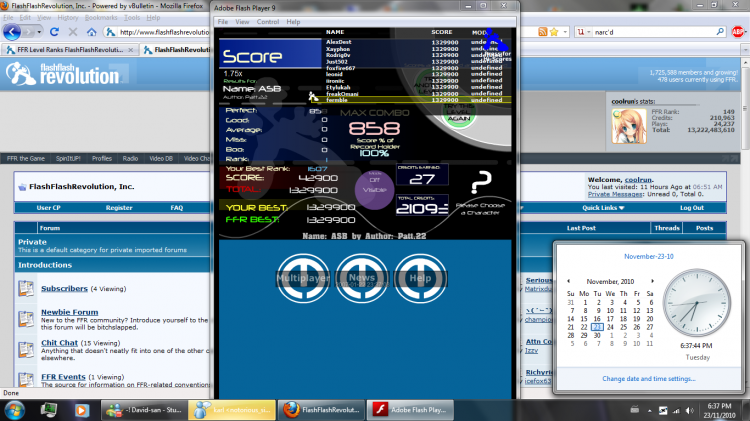
Task: Open the Help round button
Action: point(420,278)
